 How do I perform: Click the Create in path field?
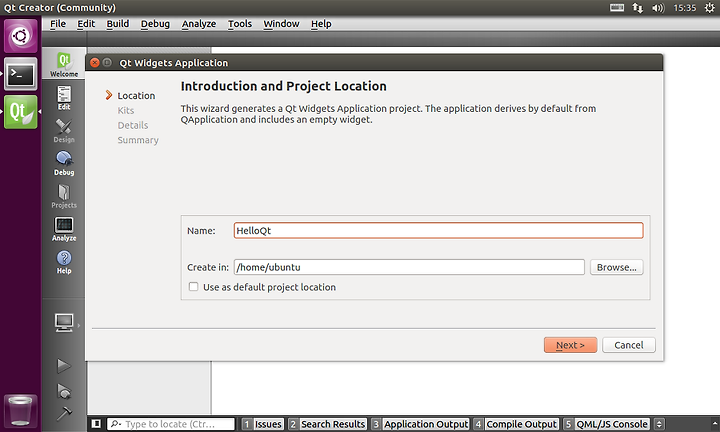point(409,267)
